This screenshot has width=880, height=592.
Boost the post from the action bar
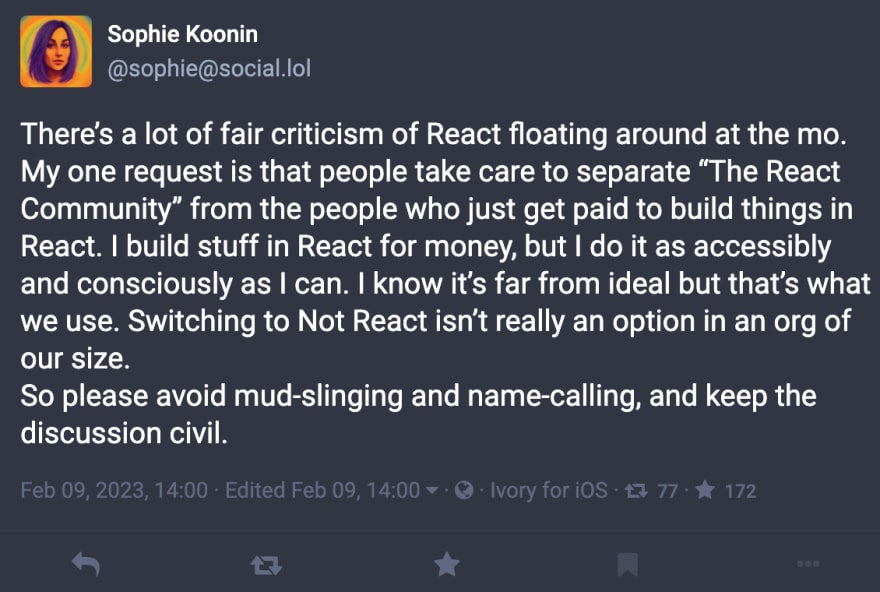266,565
